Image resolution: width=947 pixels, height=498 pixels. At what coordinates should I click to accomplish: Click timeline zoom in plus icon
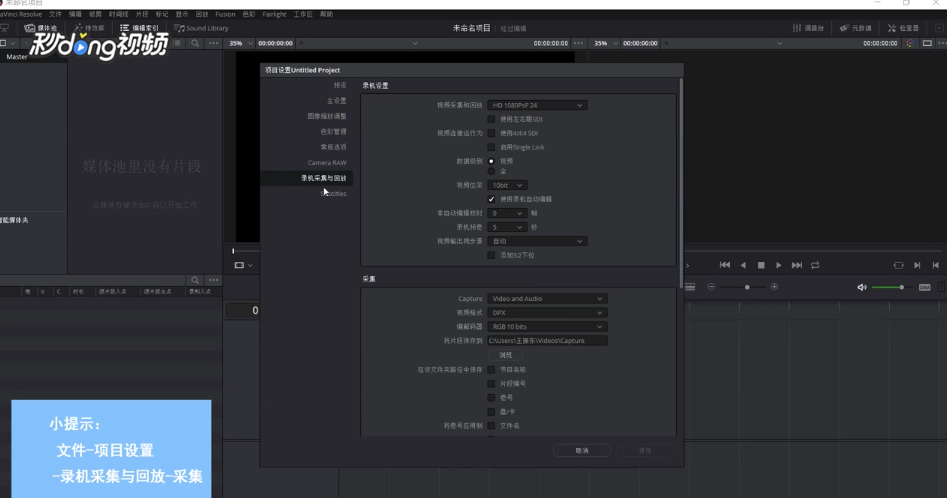[x=774, y=287]
